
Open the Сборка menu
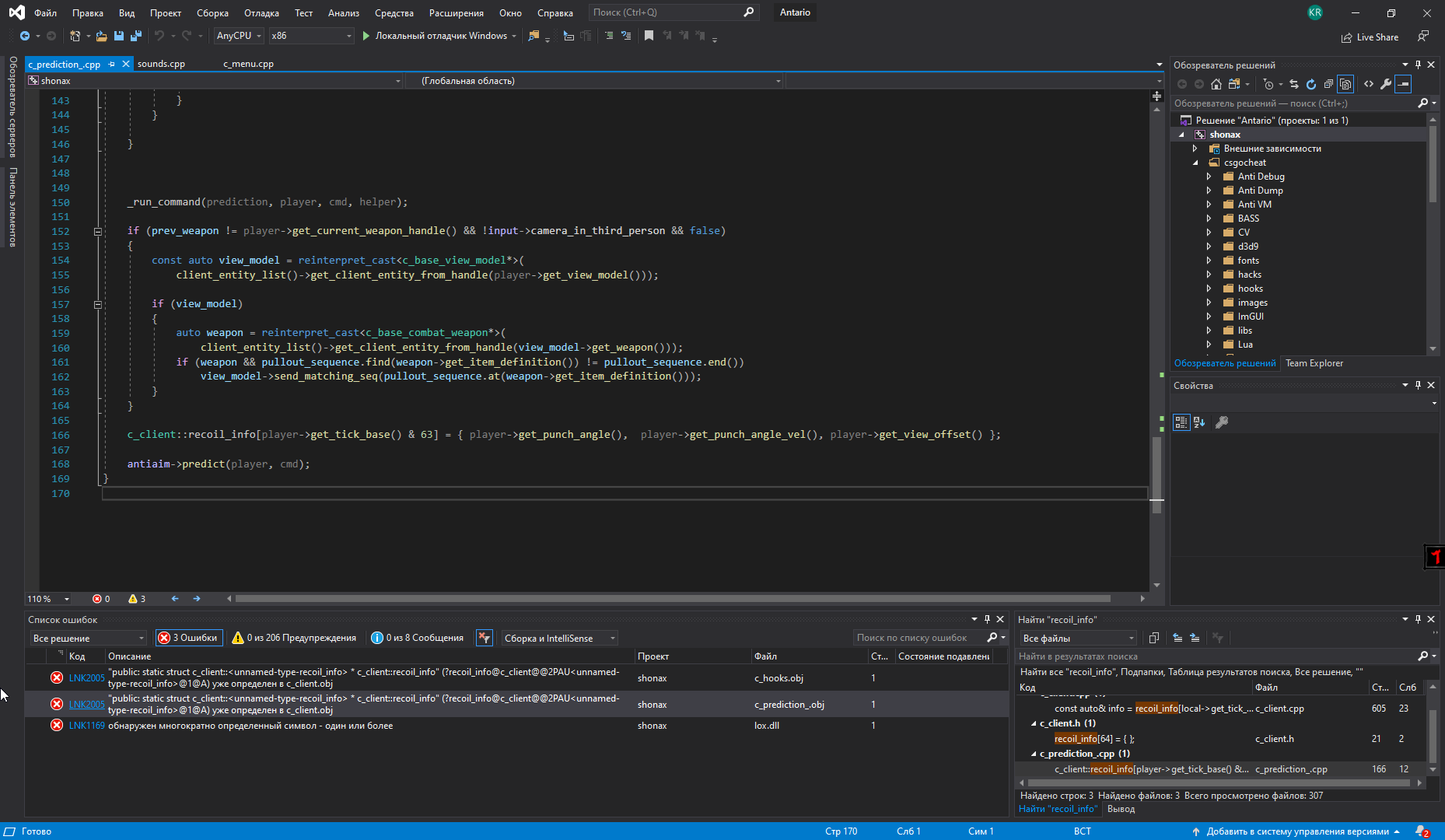(212, 12)
